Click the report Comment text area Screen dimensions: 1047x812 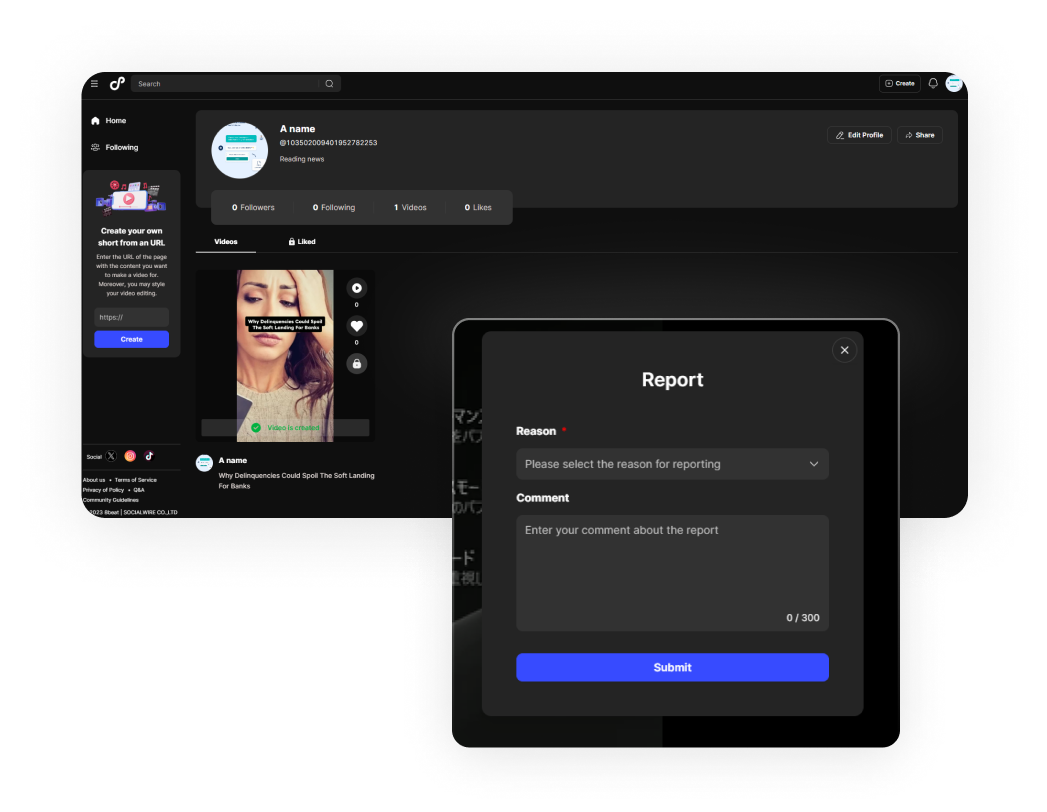(x=672, y=572)
